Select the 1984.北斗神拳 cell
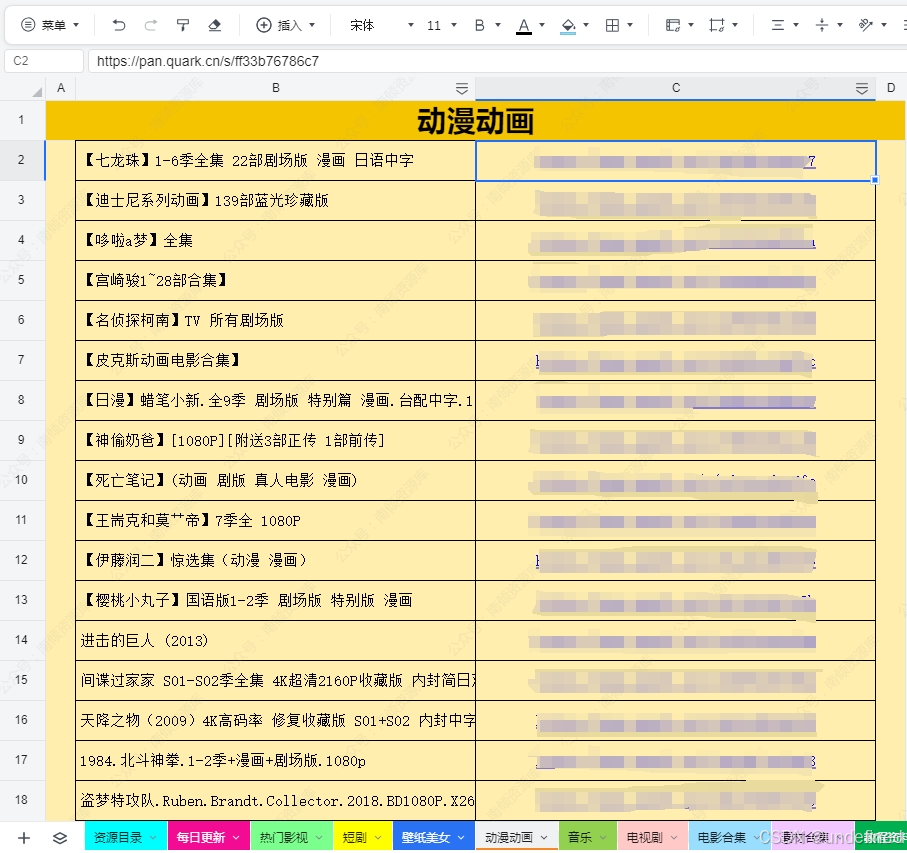Image resolution: width=907 pixels, height=853 pixels. (x=275, y=760)
